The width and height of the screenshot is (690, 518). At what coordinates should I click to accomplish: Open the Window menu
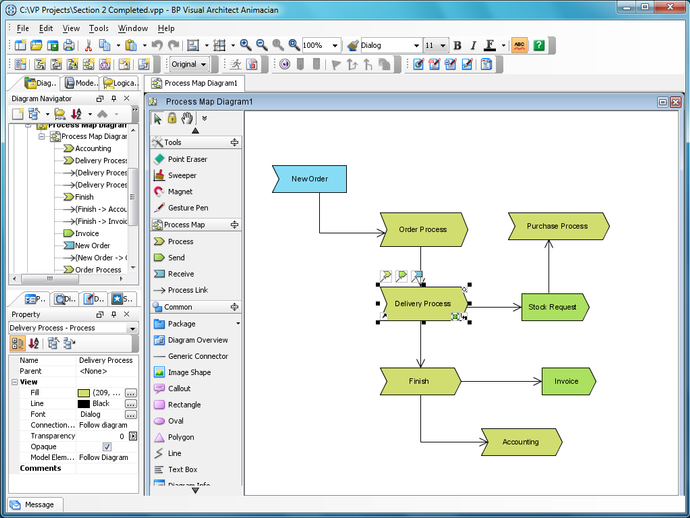tap(132, 28)
